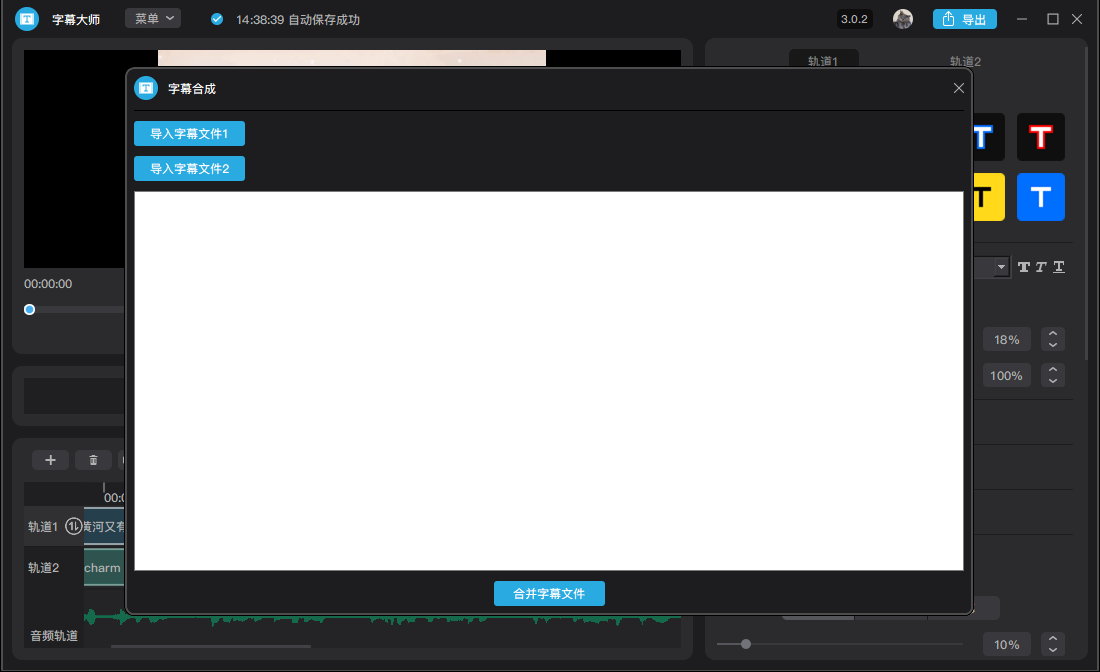Click the 音频轨道 label
1100x672 pixels.
(54, 636)
